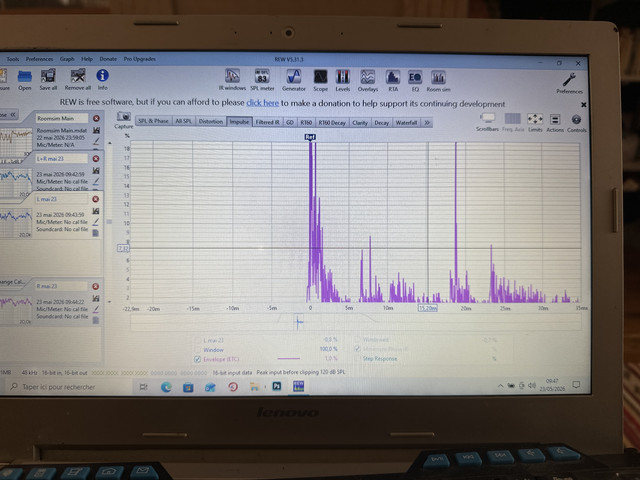640x480 pixels.
Task: Change trace color for L mai 23
Action: (96, 222)
